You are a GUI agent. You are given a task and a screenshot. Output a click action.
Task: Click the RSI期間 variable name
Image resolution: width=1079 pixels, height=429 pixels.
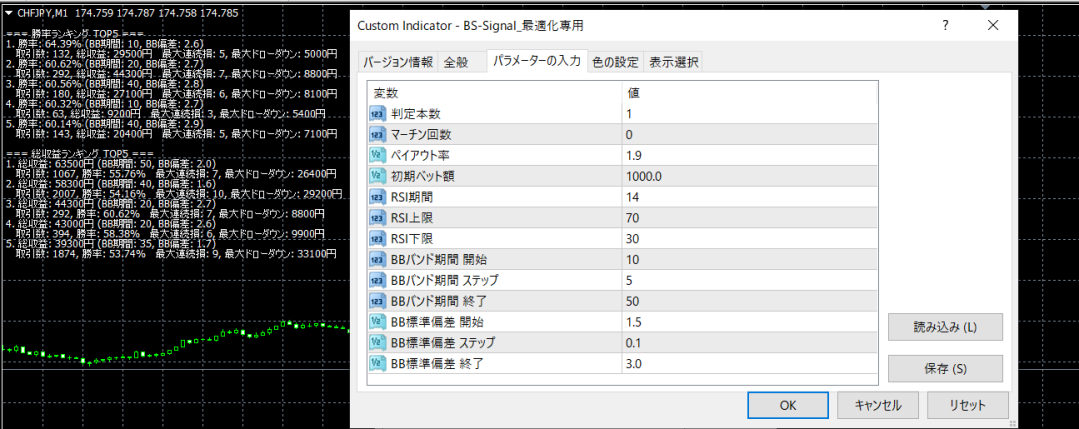click(x=412, y=197)
